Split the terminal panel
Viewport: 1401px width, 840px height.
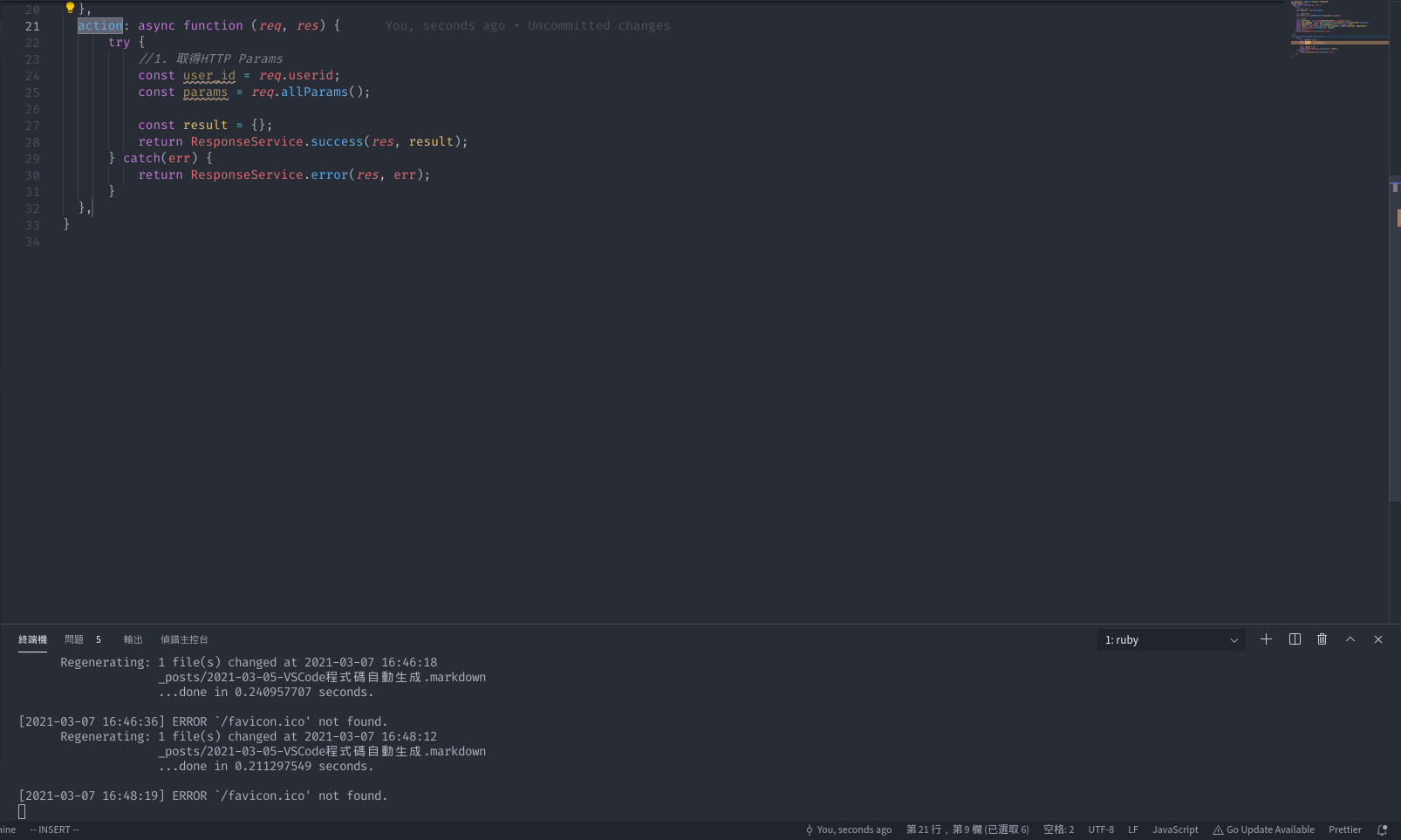(x=1295, y=639)
